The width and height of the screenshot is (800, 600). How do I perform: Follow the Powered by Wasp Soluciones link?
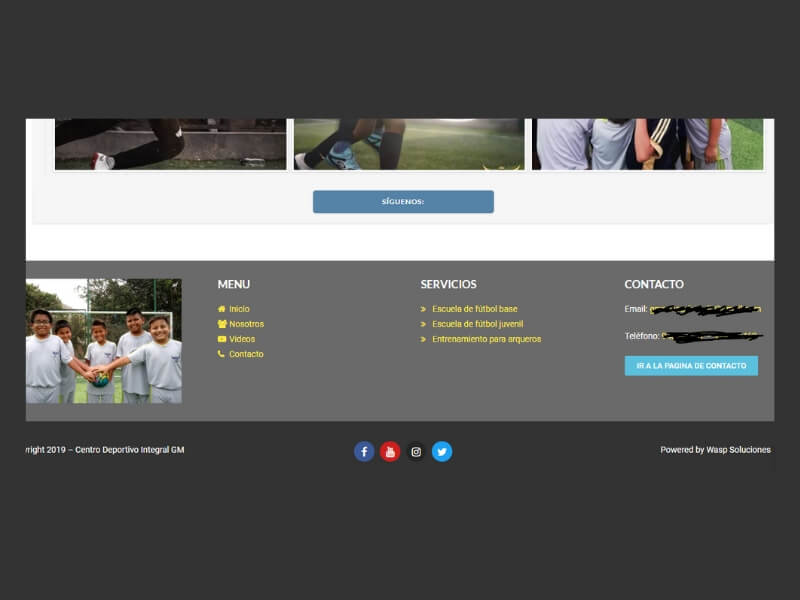[x=715, y=450]
